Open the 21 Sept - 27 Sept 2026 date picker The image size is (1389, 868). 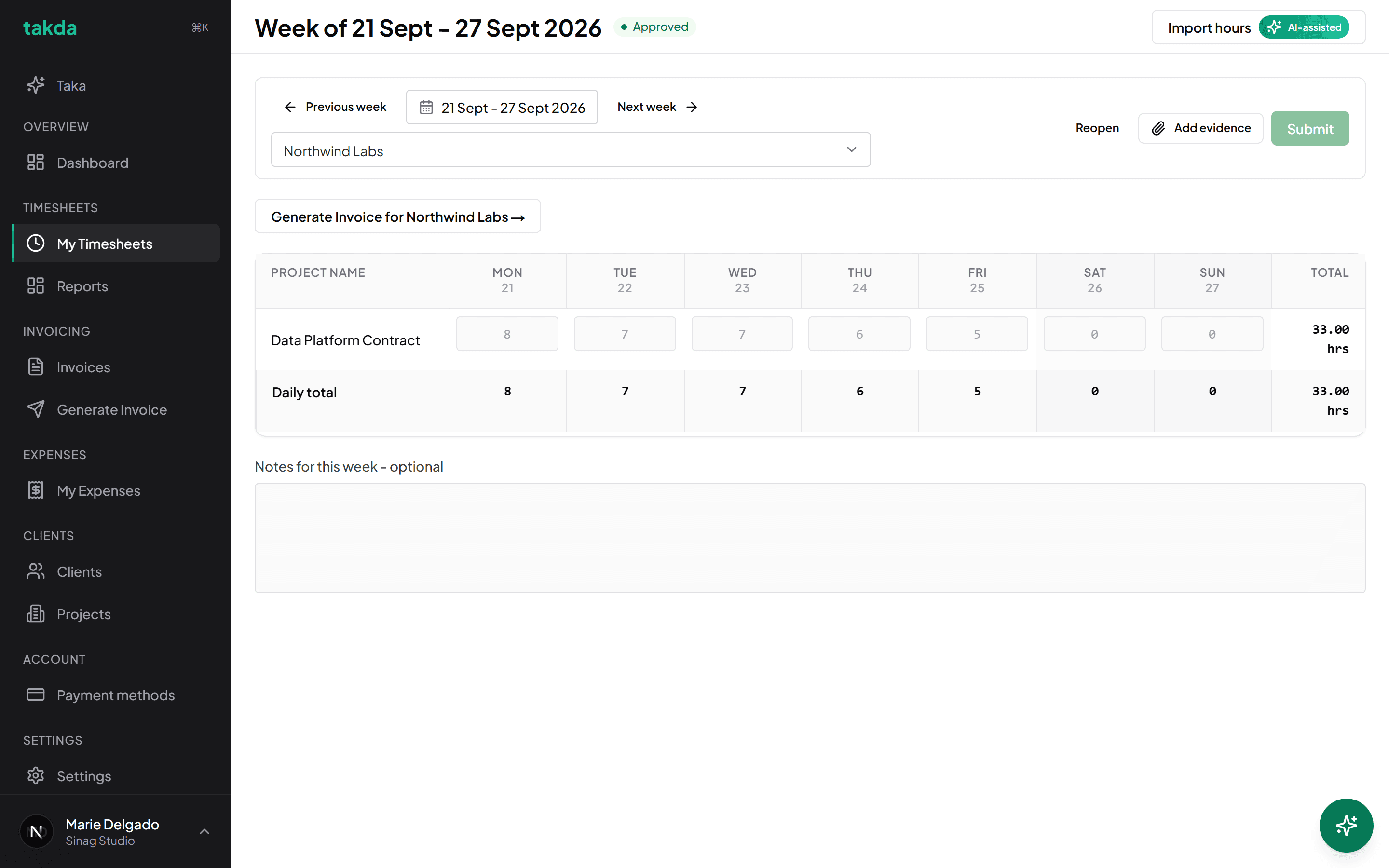(x=502, y=108)
